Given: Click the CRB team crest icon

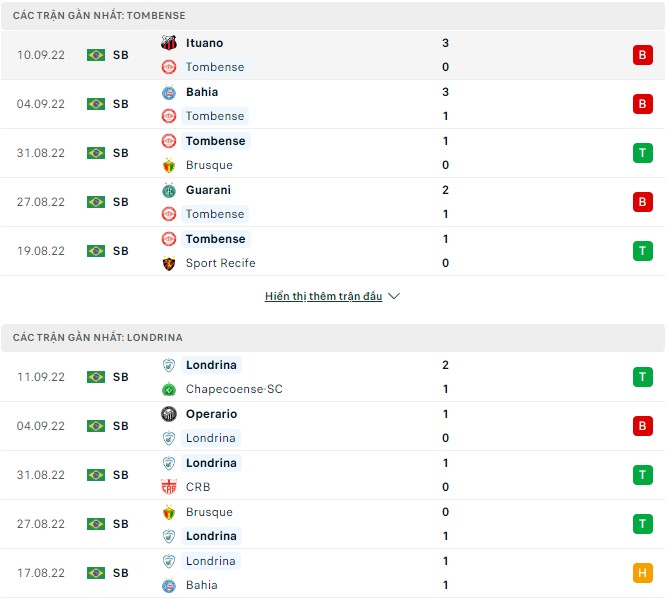Looking at the screenshot, I should click(169, 487).
